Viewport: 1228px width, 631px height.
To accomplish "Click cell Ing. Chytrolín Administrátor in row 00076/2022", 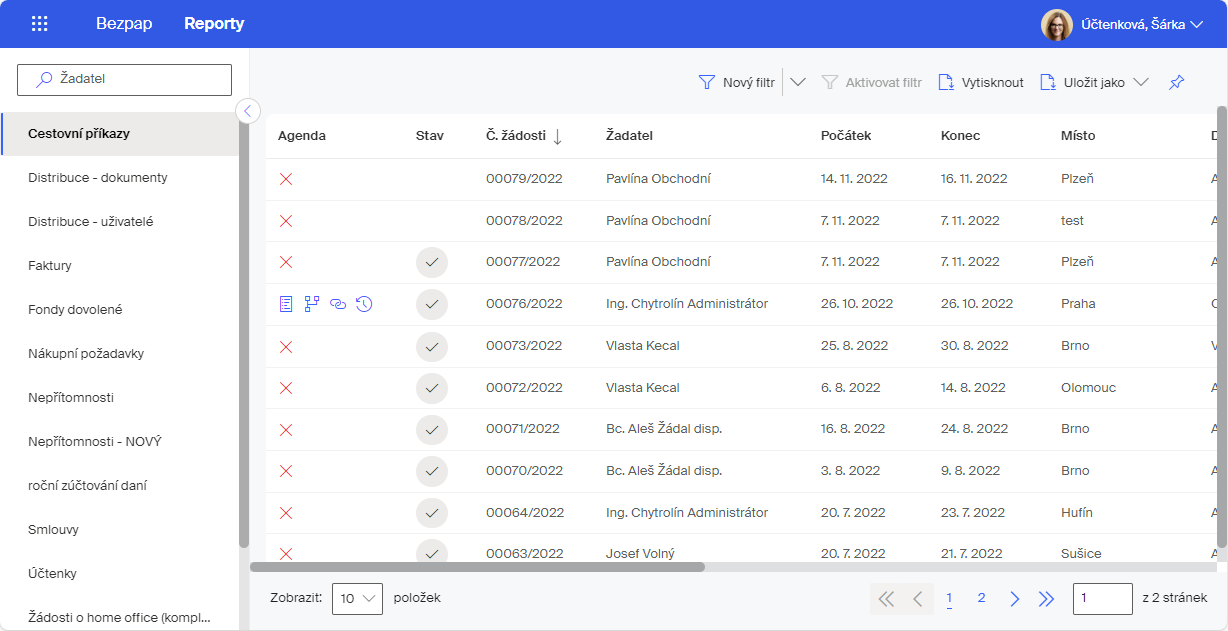I will [687, 304].
